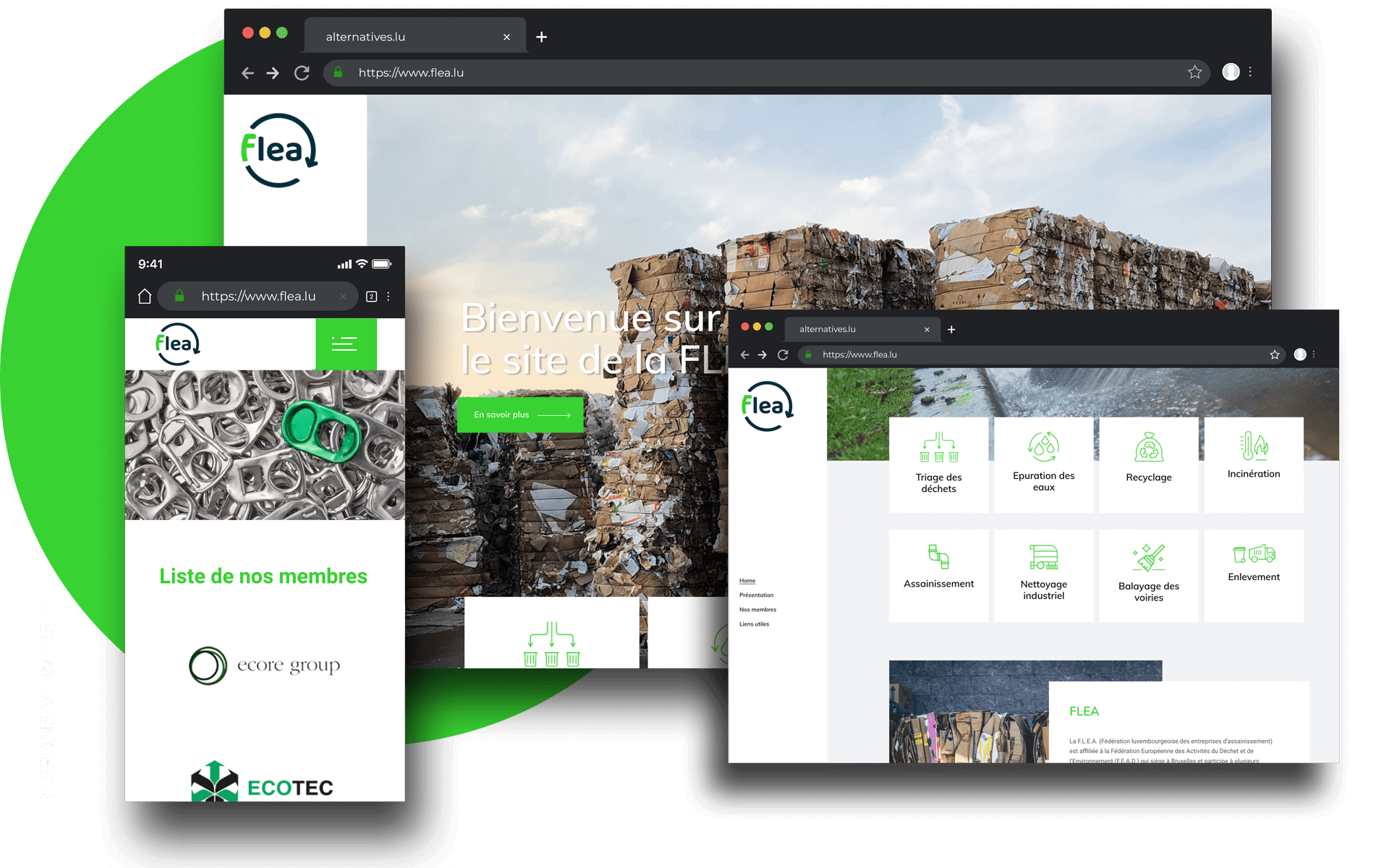Viewport: 1389px width, 868px height.
Task: Bookmark page with star in small browser
Action: tap(1275, 354)
